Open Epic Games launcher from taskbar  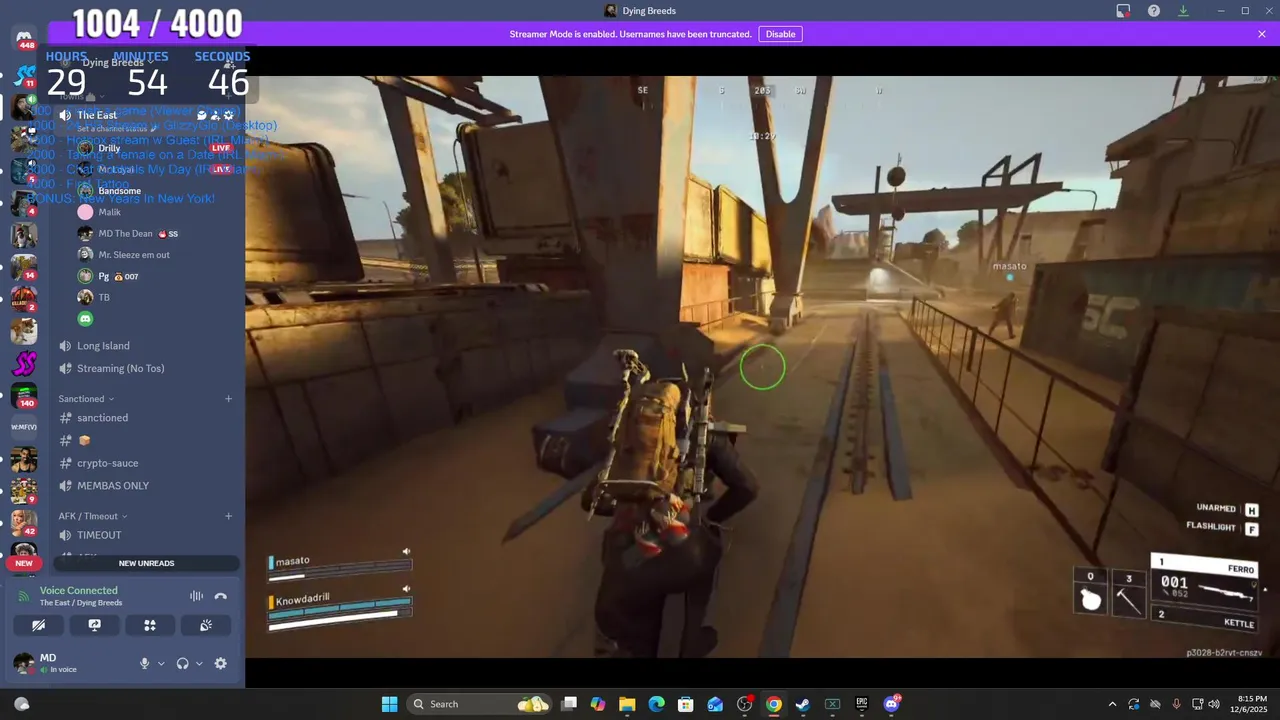click(x=862, y=704)
